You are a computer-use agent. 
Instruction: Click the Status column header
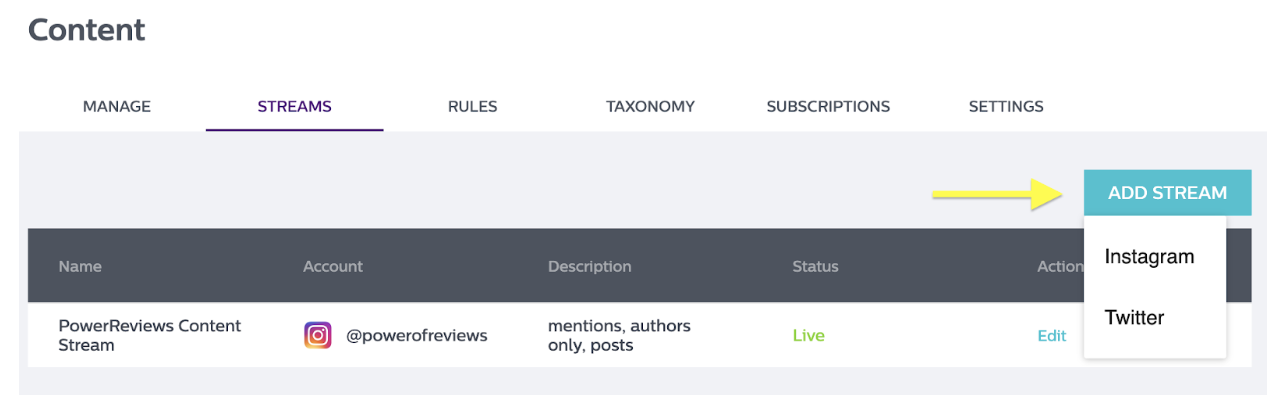click(x=815, y=267)
